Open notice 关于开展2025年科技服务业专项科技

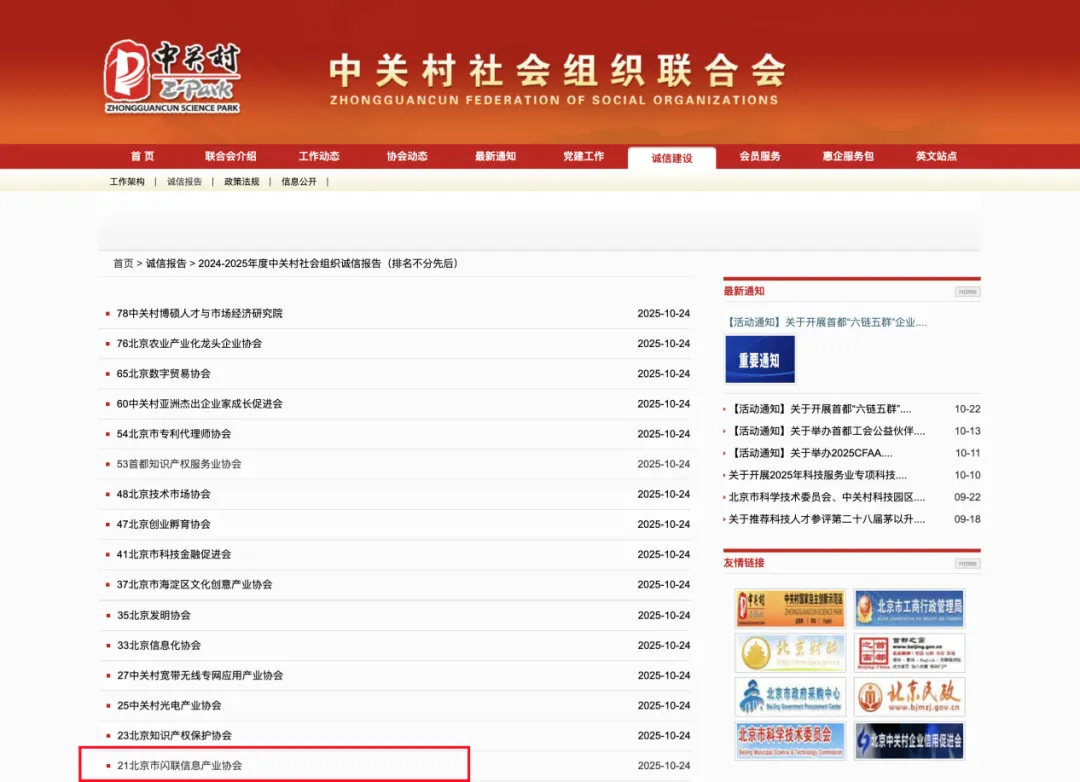[817, 475]
